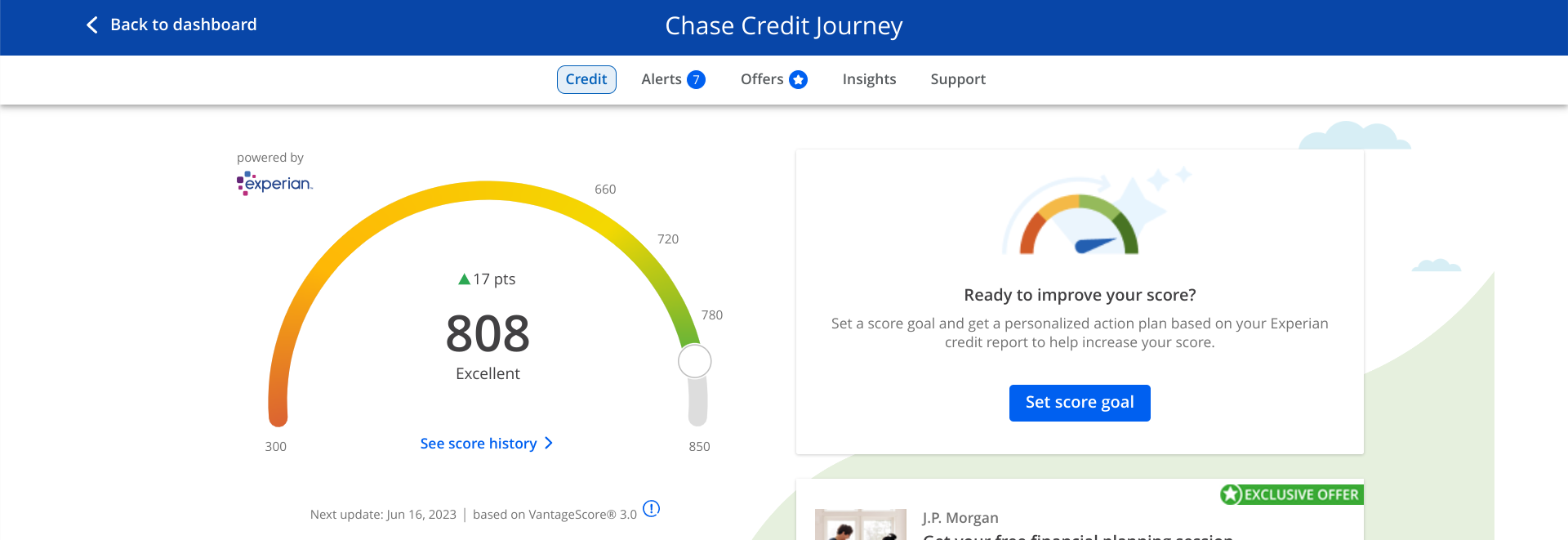Image resolution: width=1568 pixels, height=540 pixels.
Task: Click the back arrow chevron icon
Action: pyautogui.click(x=92, y=25)
